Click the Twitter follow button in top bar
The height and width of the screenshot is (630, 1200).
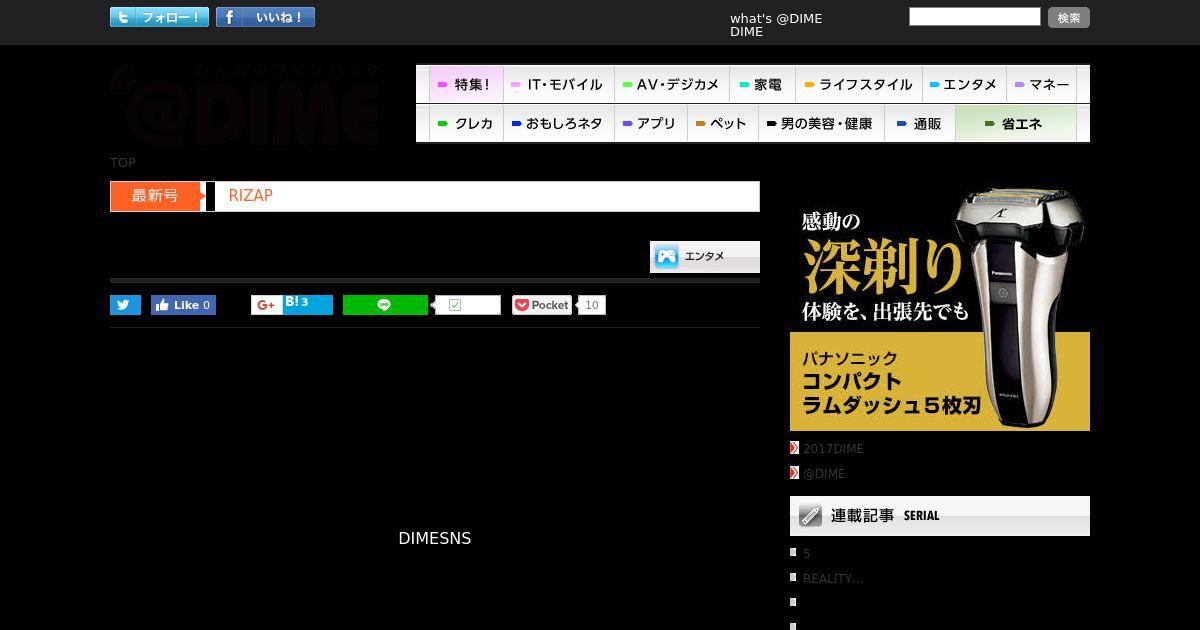point(159,17)
